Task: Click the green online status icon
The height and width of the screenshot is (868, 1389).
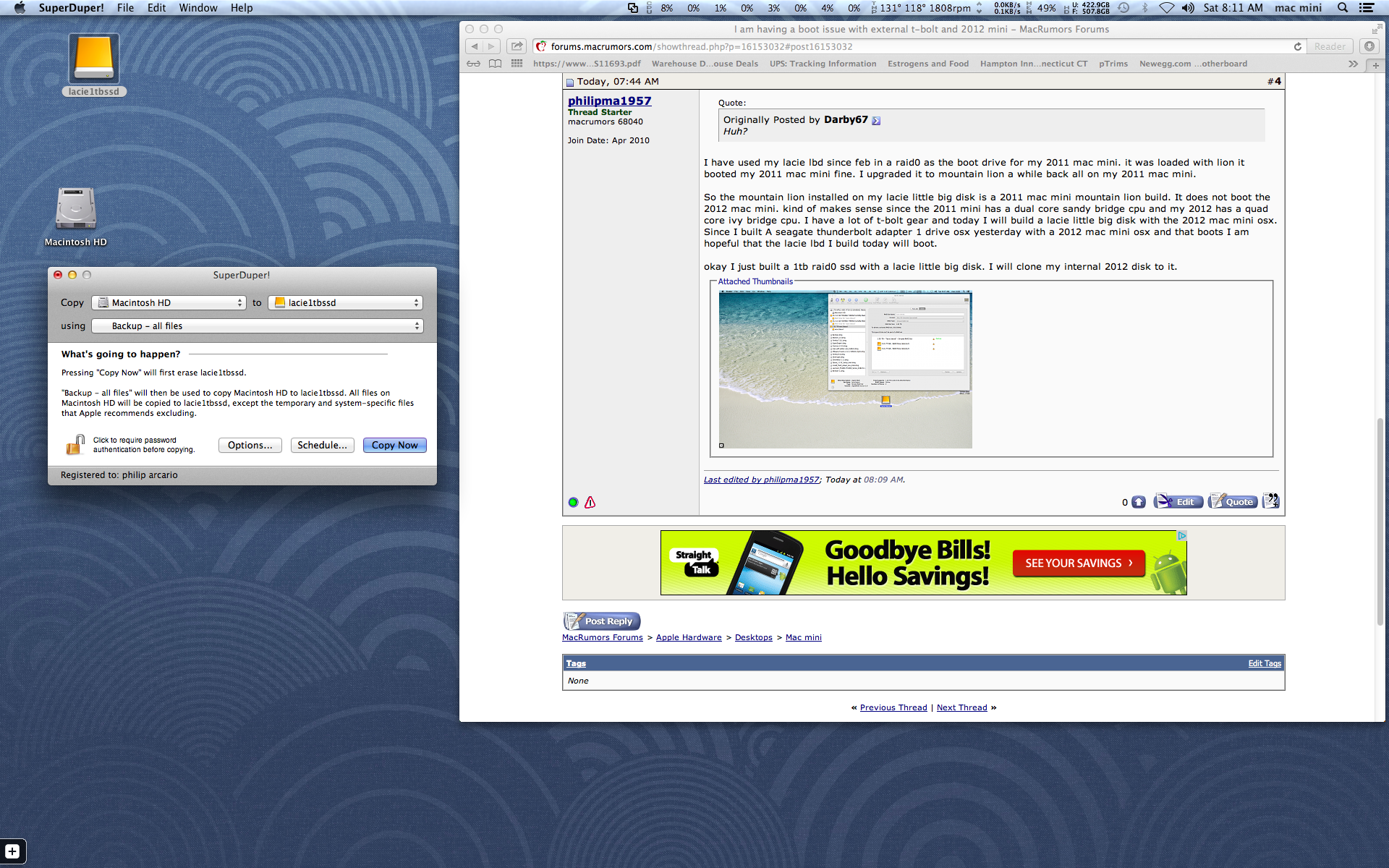Action: point(573,502)
